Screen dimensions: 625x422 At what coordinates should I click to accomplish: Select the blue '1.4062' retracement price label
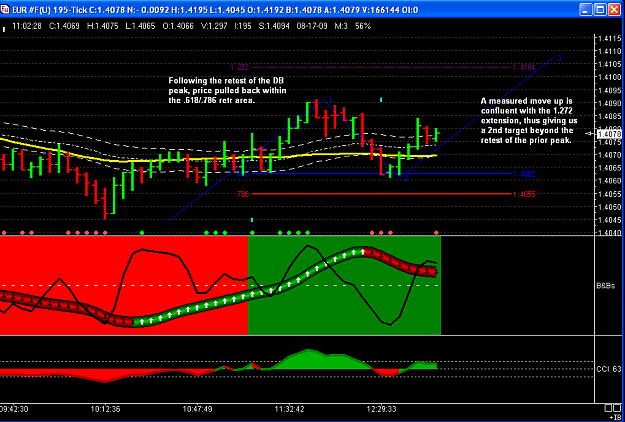pos(524,174)
